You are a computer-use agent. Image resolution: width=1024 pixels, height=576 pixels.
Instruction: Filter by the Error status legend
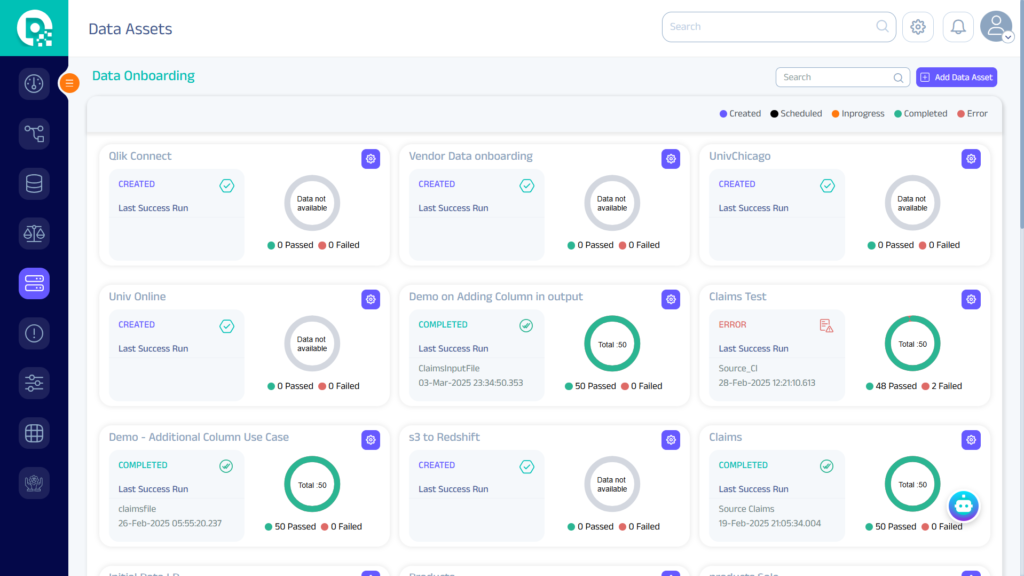pos(972,114)
